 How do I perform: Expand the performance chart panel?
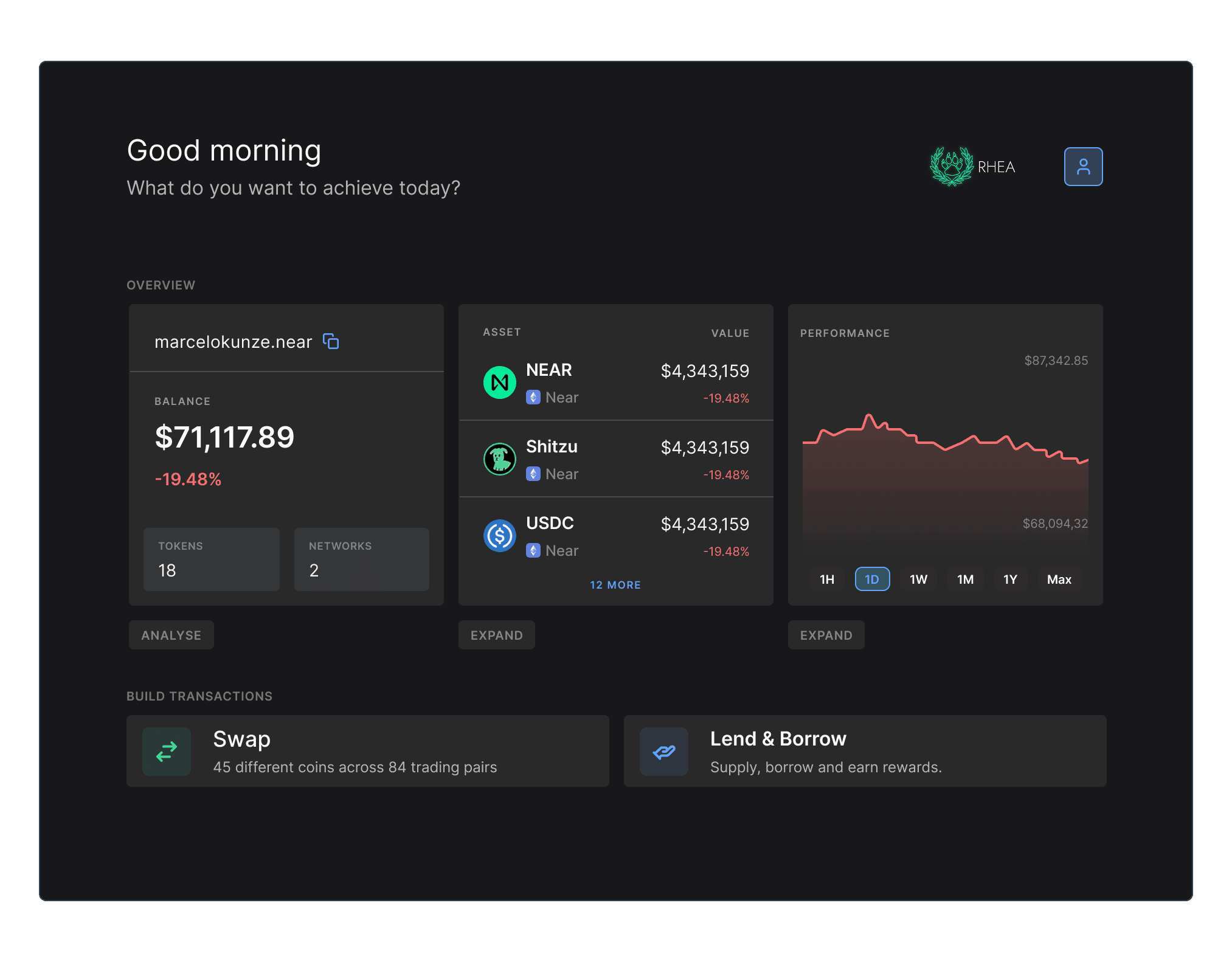826,635
